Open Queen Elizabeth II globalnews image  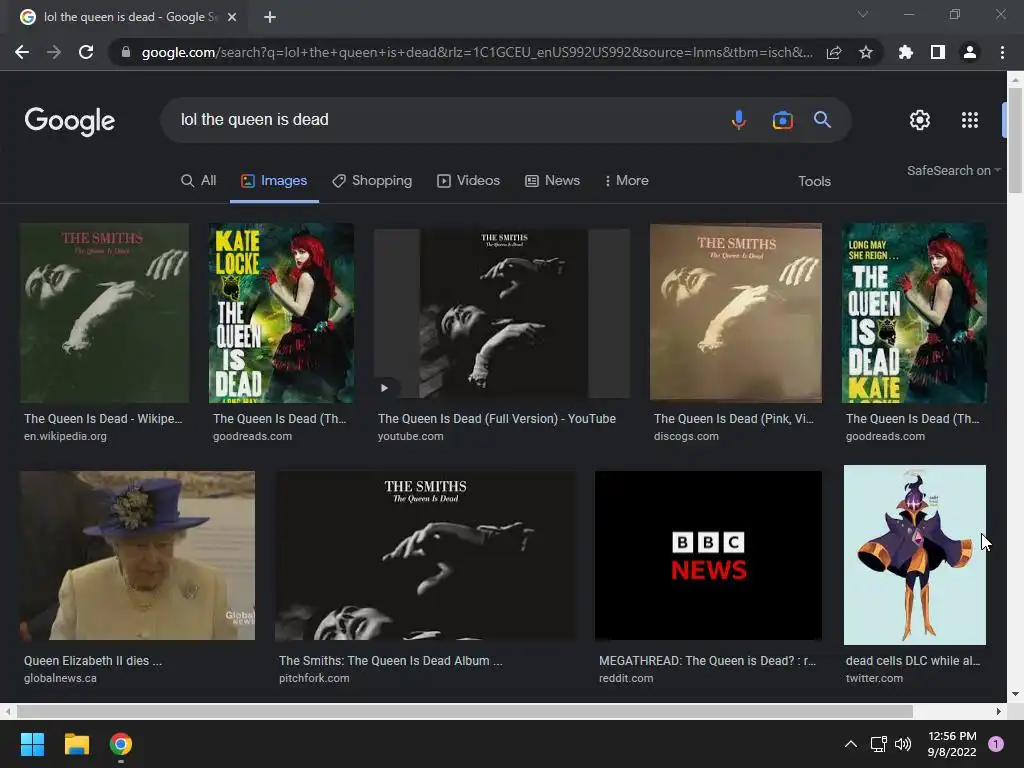click(137, 556)
